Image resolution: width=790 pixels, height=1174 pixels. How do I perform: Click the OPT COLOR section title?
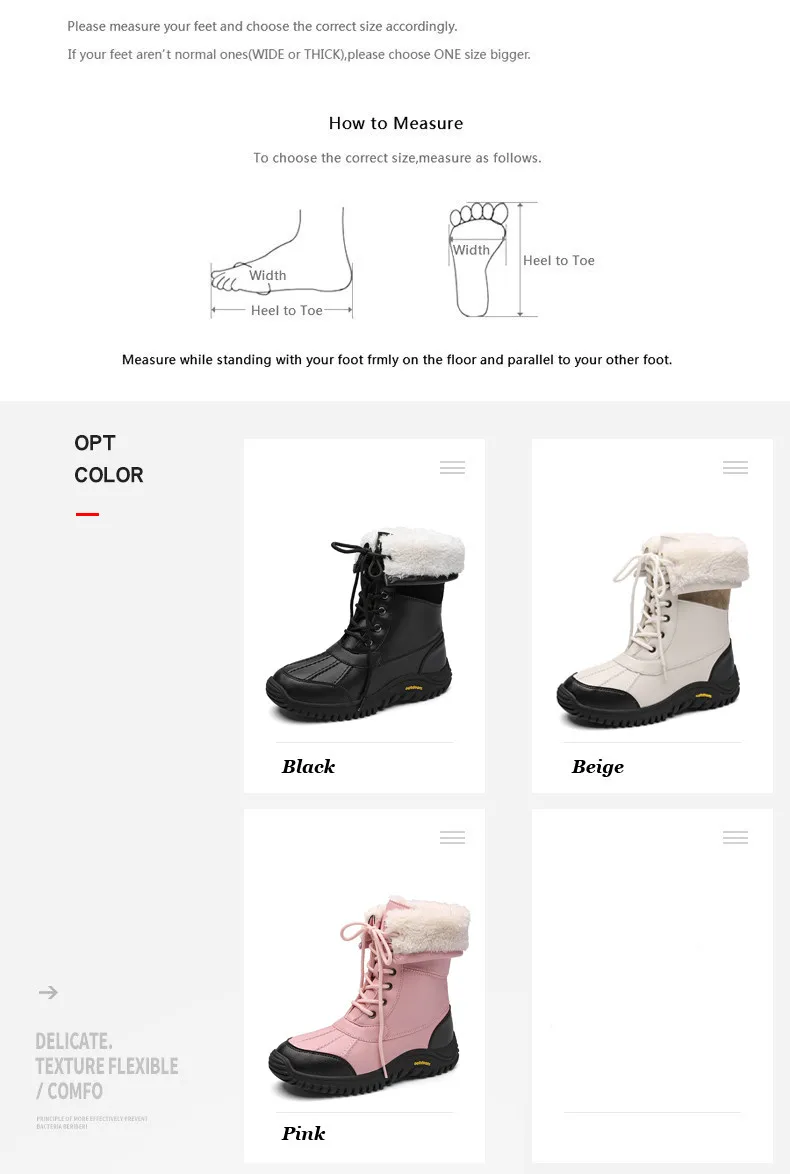109,459
